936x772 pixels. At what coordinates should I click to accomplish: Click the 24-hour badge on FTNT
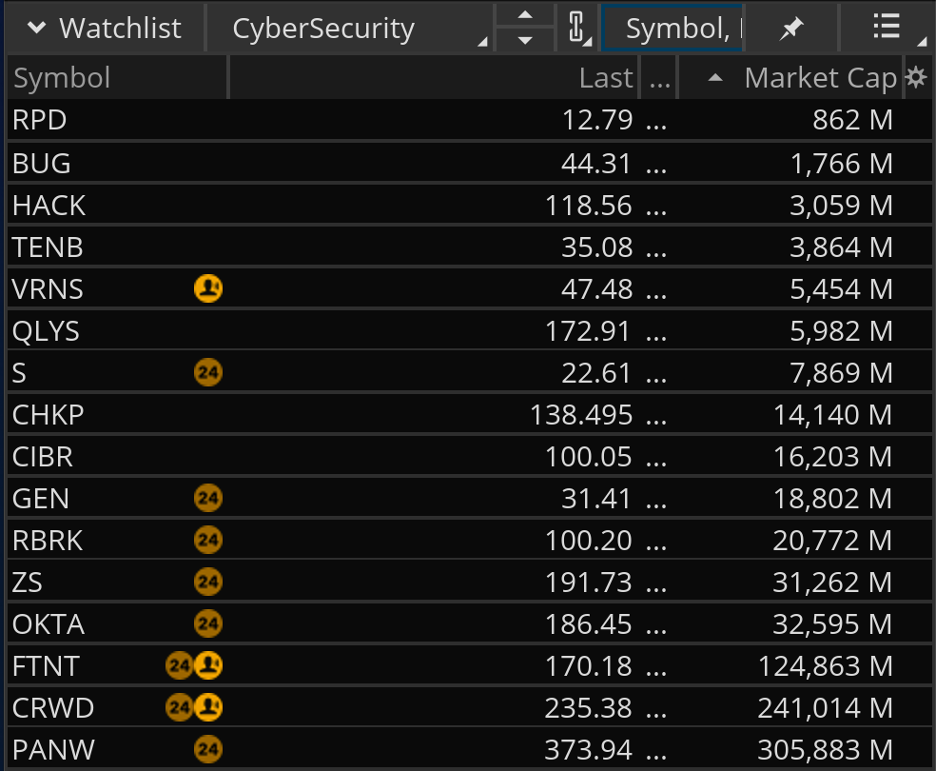pyautogui.click(x=179, y=666)
